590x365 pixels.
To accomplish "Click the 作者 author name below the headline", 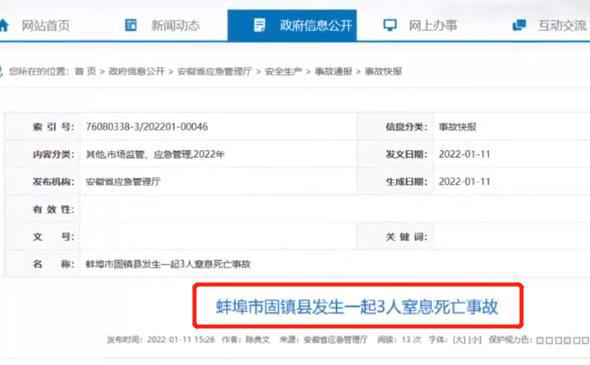I will click(258, 340).
